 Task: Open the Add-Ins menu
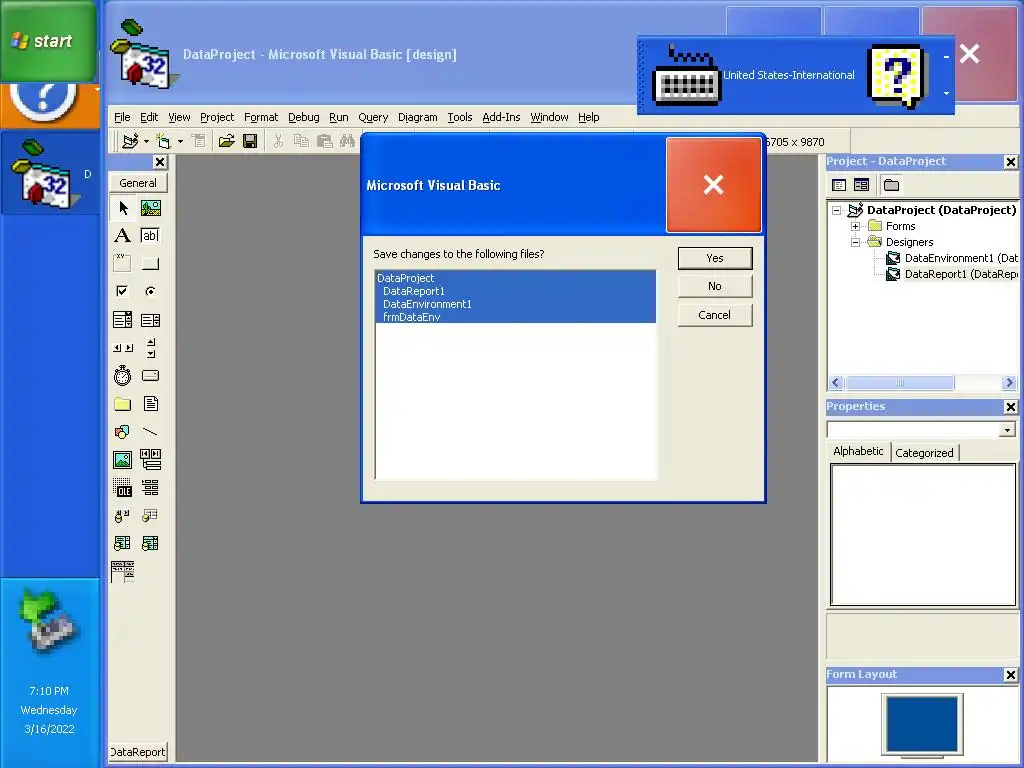(x=501, y=118)
